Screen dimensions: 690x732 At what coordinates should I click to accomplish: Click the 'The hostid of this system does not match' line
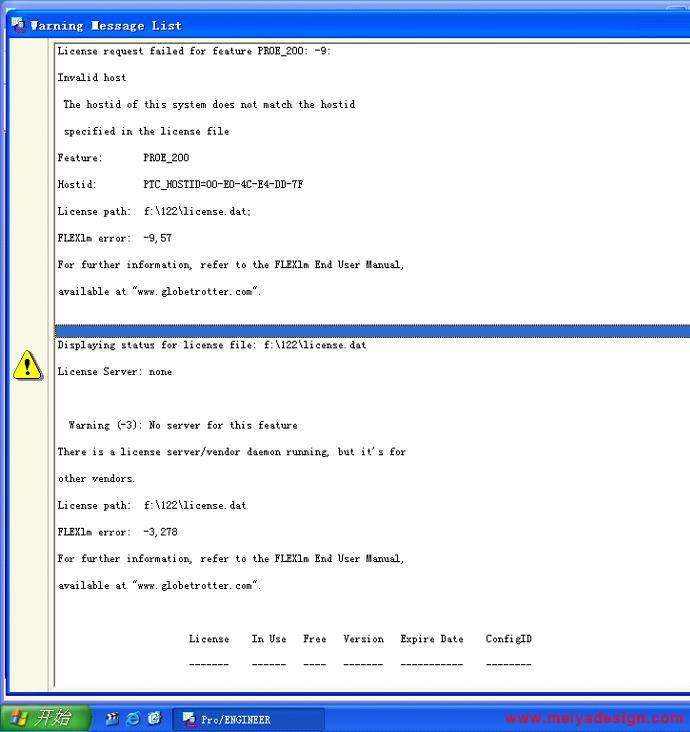(x=209, y=104)
